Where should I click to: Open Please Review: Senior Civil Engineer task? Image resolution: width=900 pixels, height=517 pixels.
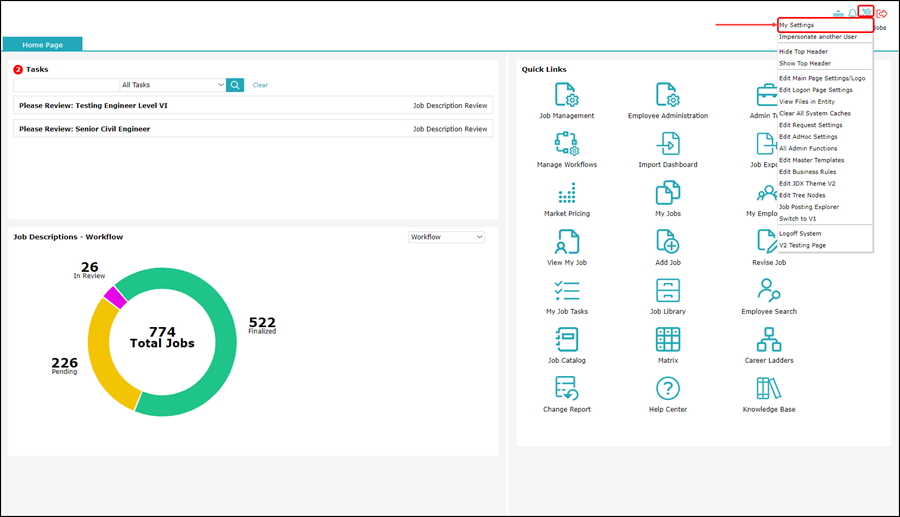click(253, 129)
